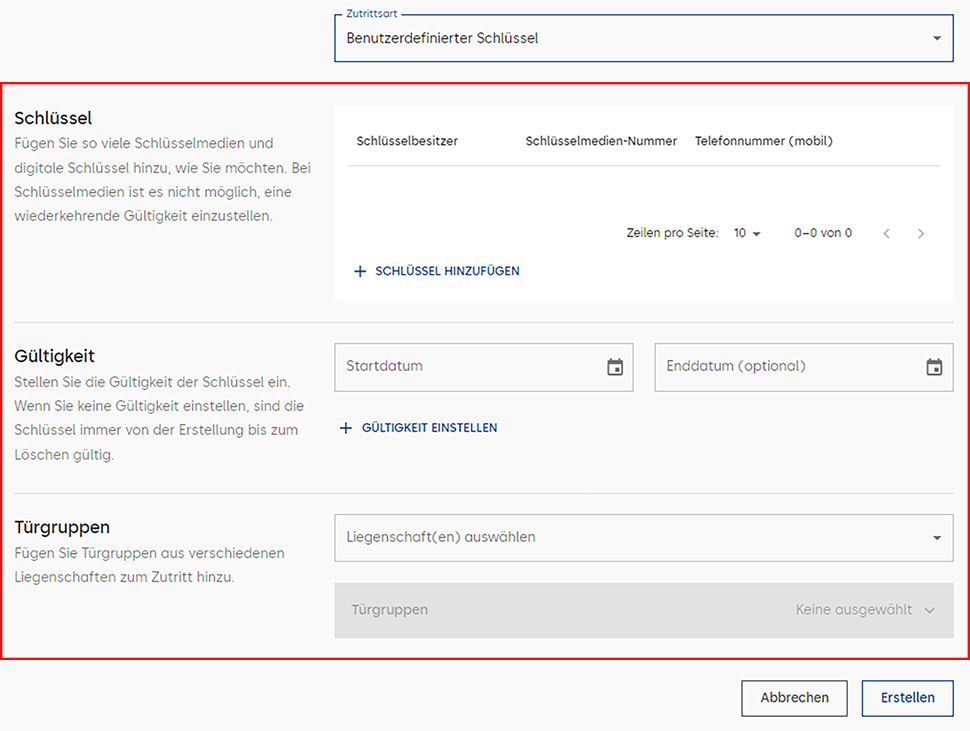Click the Startdatum calendar icon
Screen dimensions: 970x731
point(615,367)
